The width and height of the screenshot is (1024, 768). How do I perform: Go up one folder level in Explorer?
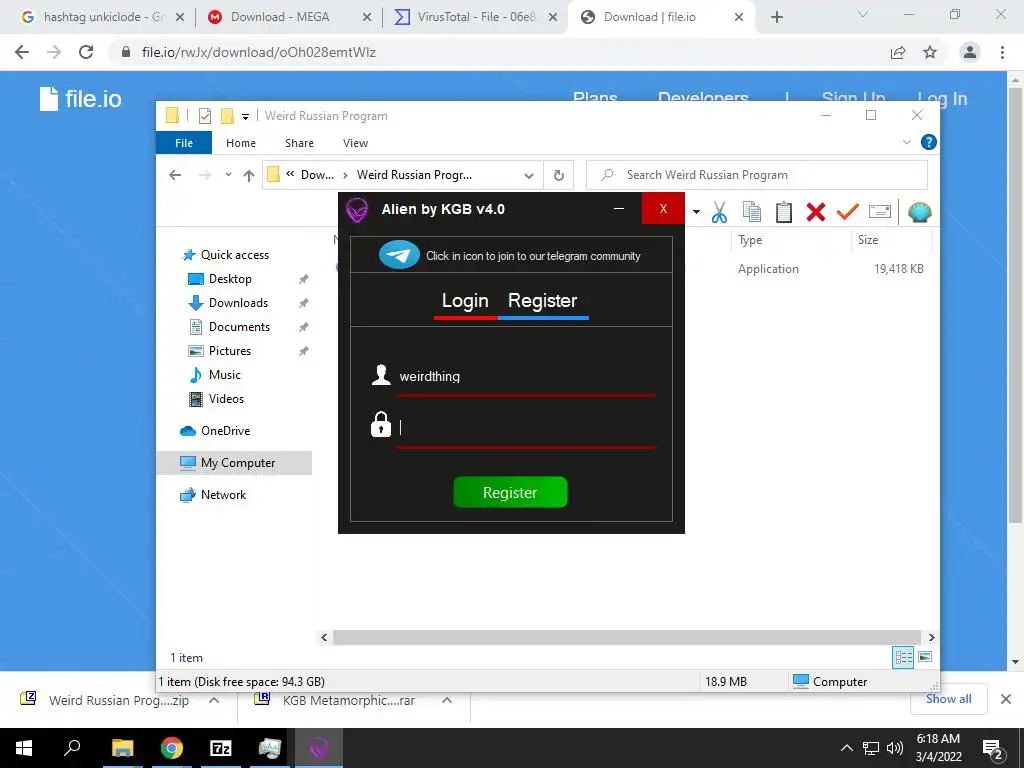coord(249,175)
